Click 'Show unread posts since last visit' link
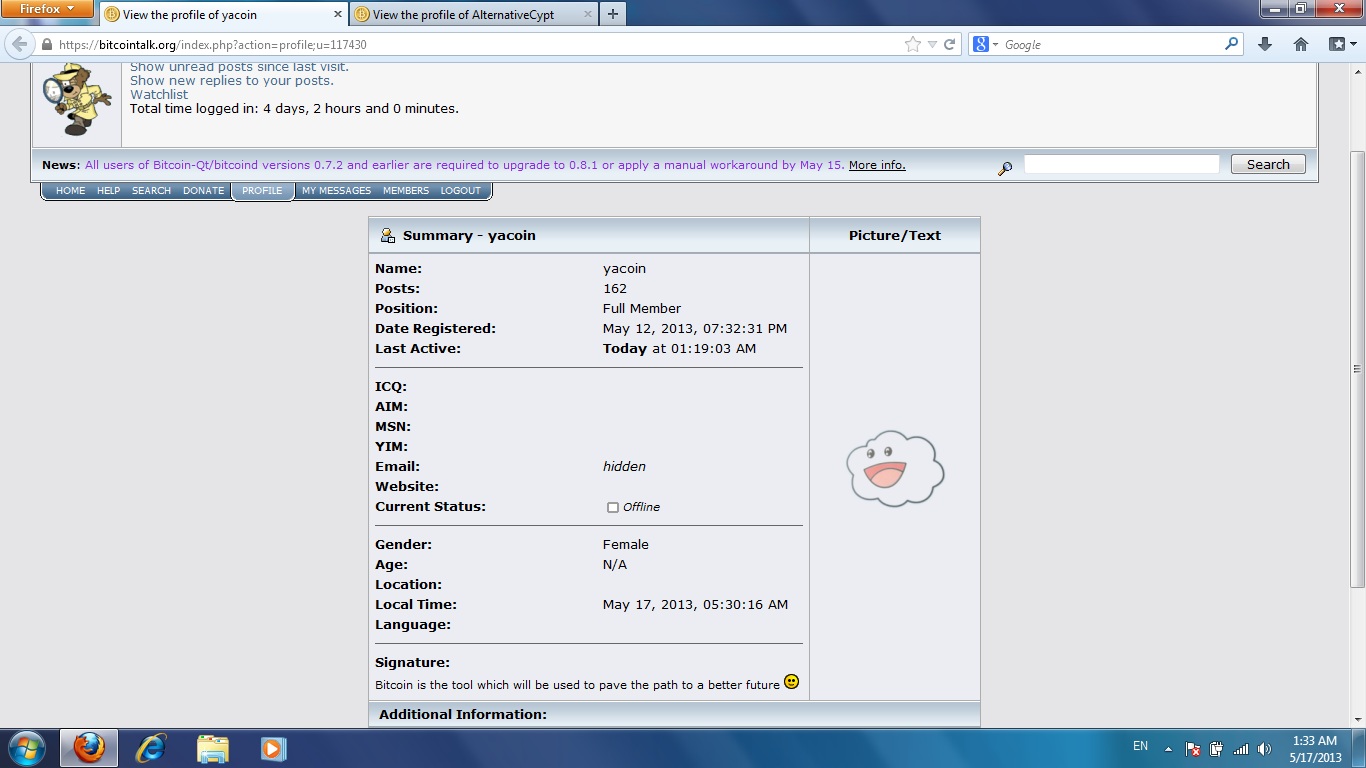This screenshot has height=768, width=1366. coord(239,67)
